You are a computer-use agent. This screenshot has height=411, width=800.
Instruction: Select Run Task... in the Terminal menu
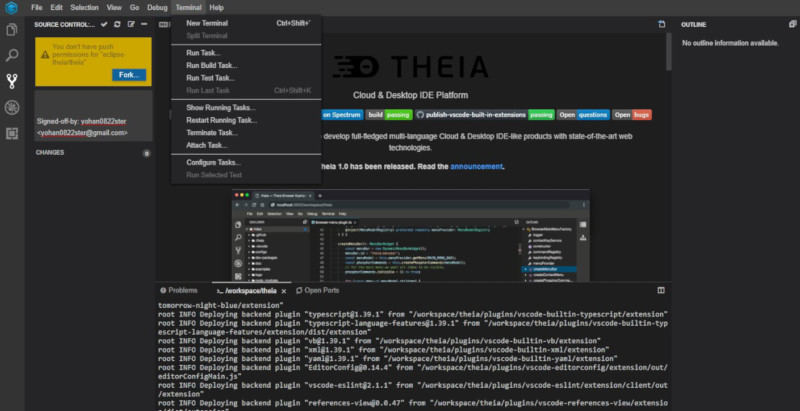point(246,53)
